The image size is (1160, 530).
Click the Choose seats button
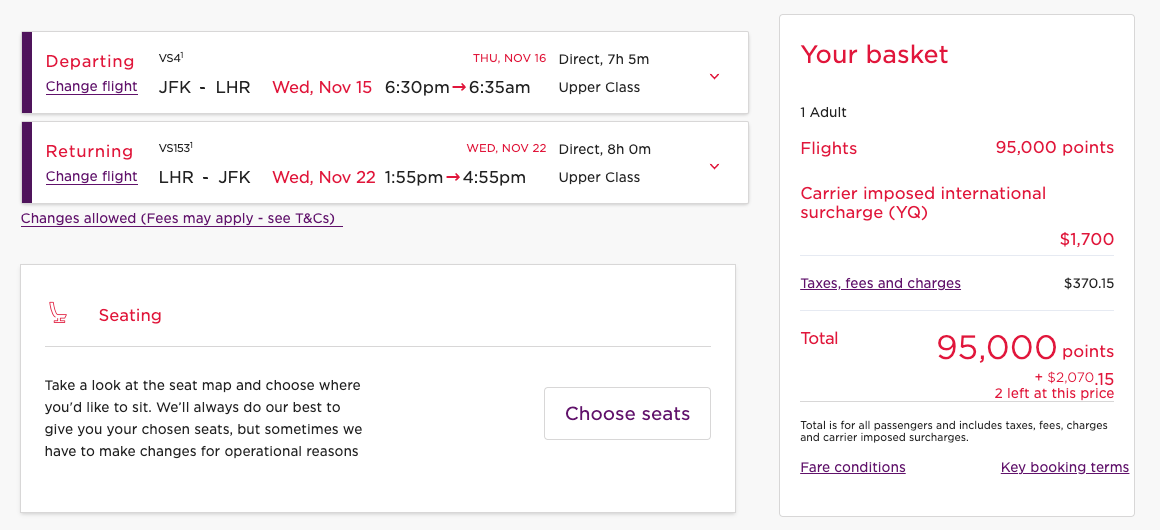click(627, 414)
